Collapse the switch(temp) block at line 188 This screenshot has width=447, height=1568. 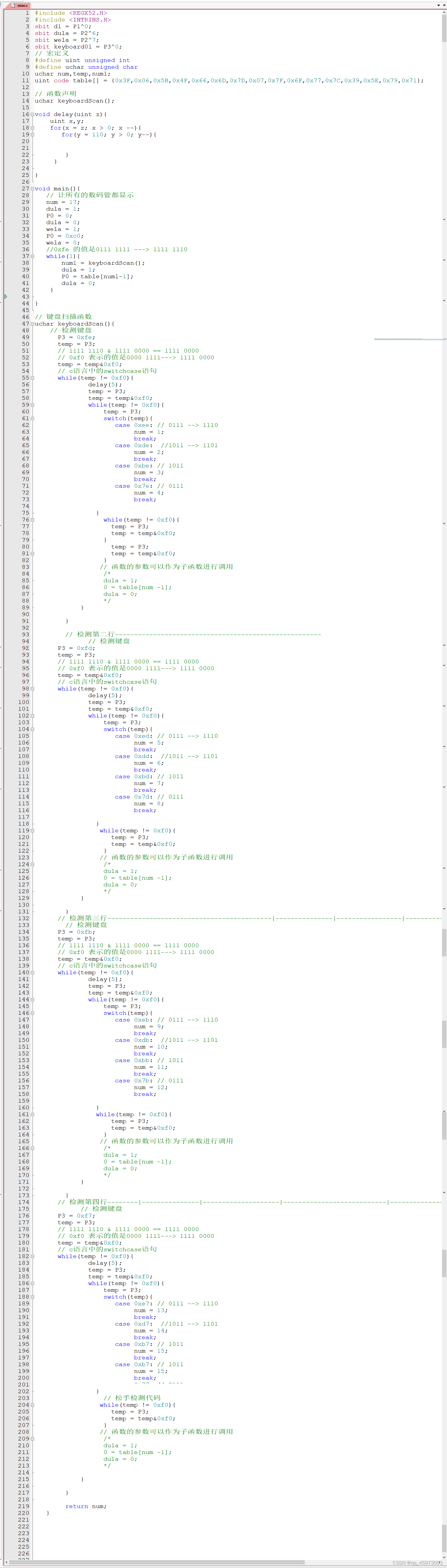click(32, 1297)
